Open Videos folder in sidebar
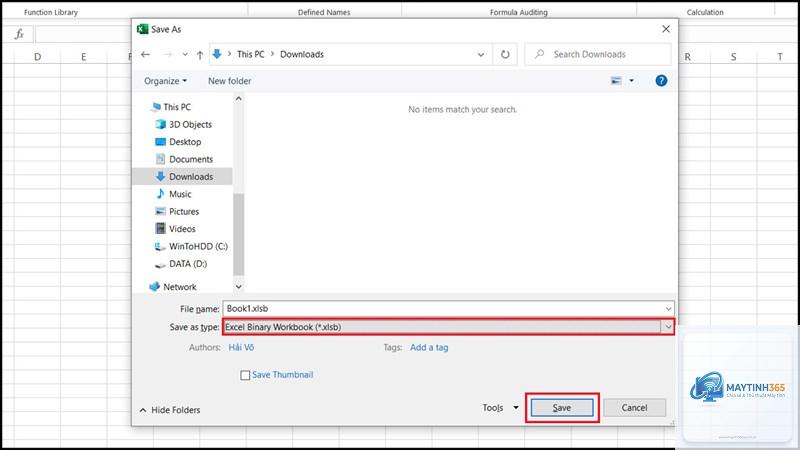Viewport: 800px width, 450px height. 182,229
